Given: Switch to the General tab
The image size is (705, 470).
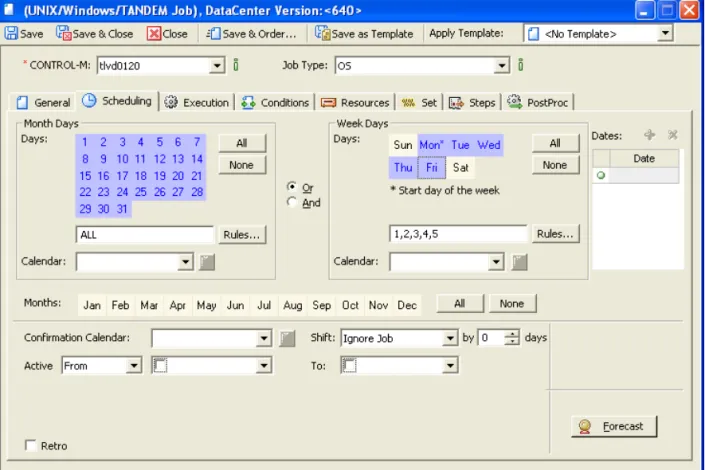Looking at the screenshot, I should pos(44,103).
